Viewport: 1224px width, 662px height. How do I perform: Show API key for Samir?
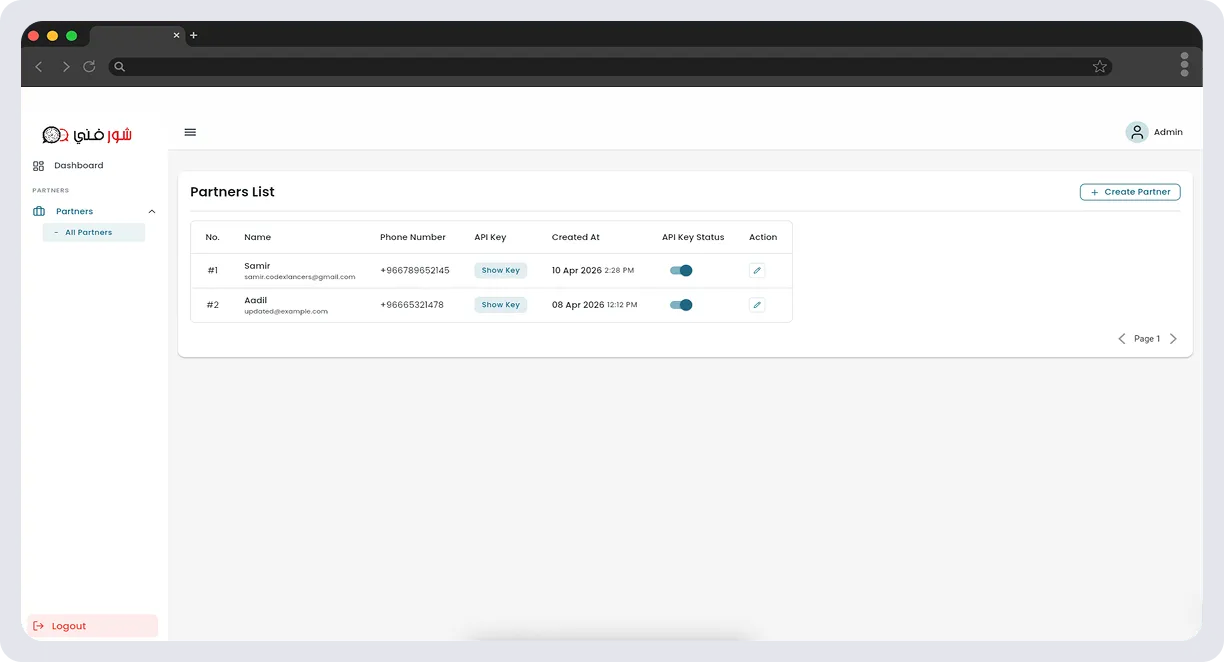(500, 270)
